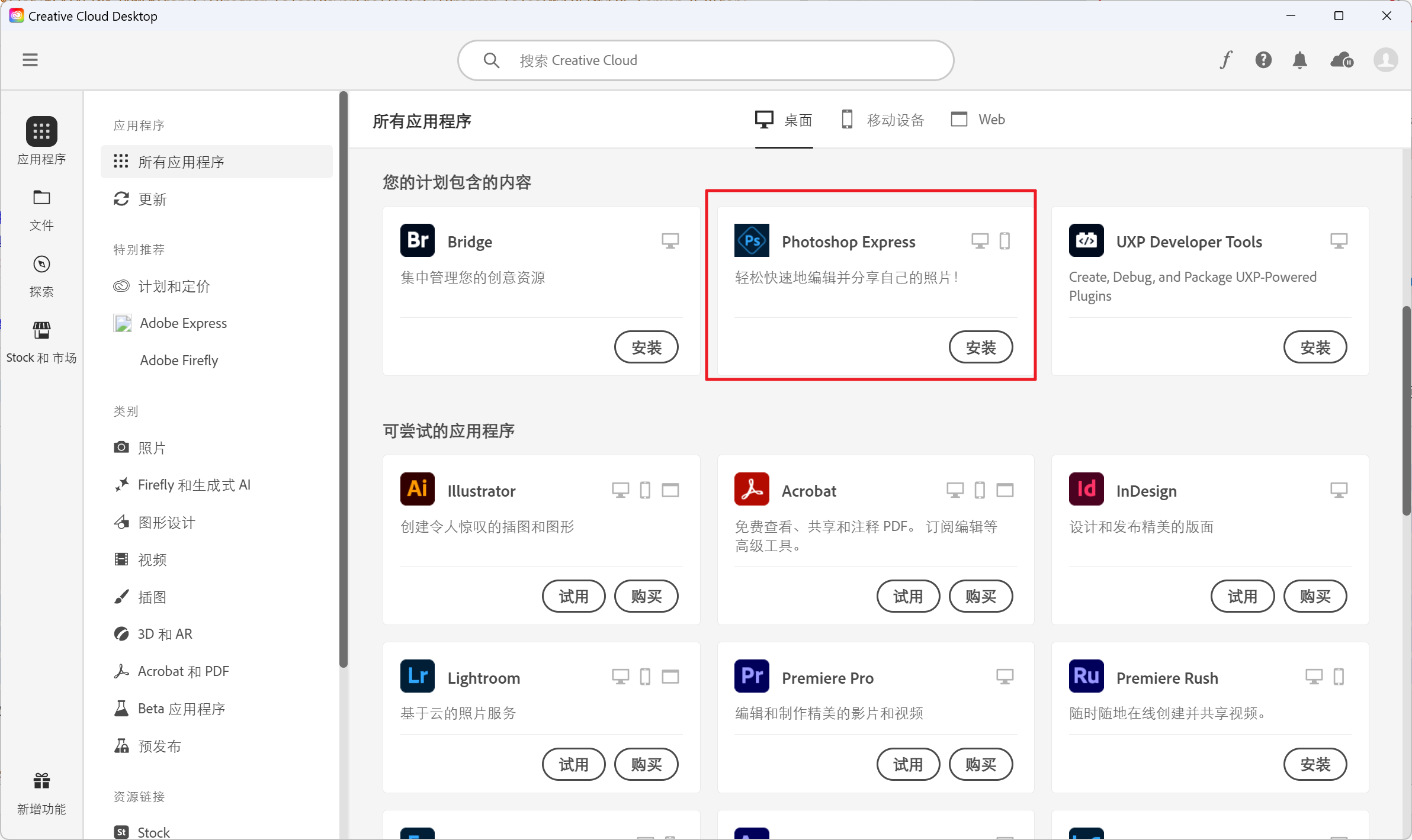Click the Lightroom app icon

point(418,676)
